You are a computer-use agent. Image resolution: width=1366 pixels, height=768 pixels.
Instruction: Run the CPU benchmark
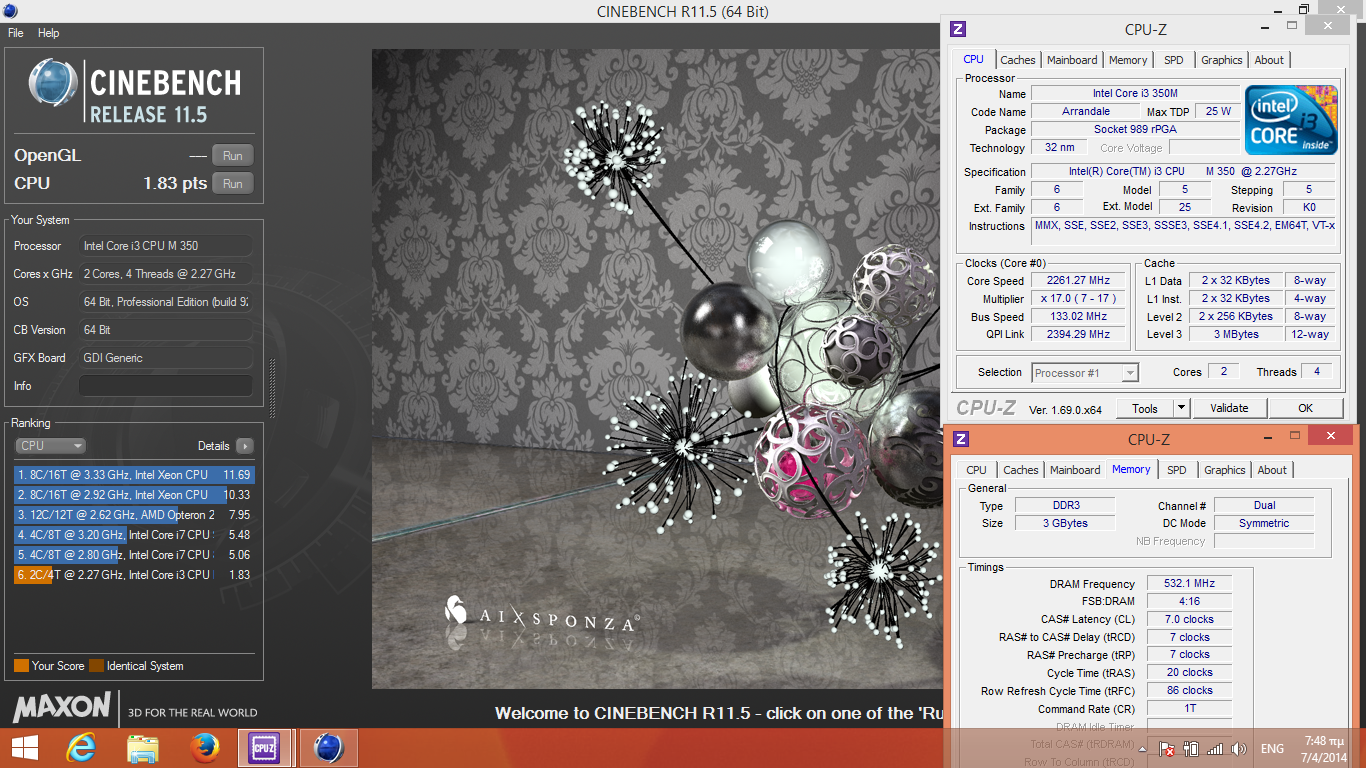click(x=233, y=183)
